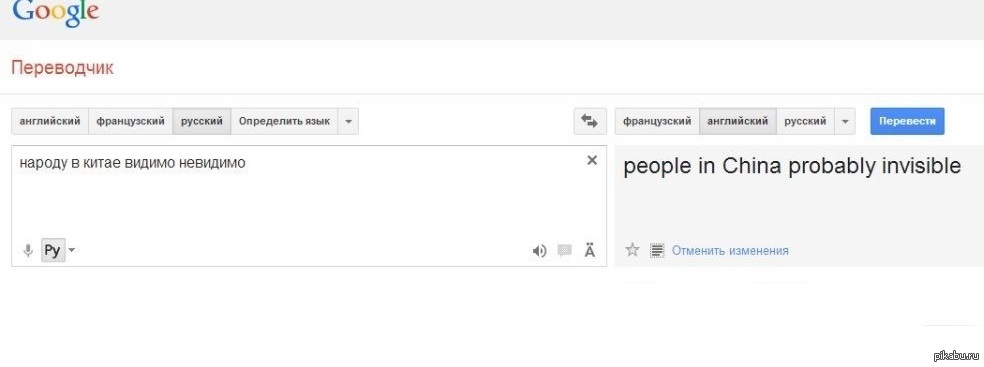Screen dimensions: 984x367
Task: Click the microphone voice input icon
Action: (28, 251)
